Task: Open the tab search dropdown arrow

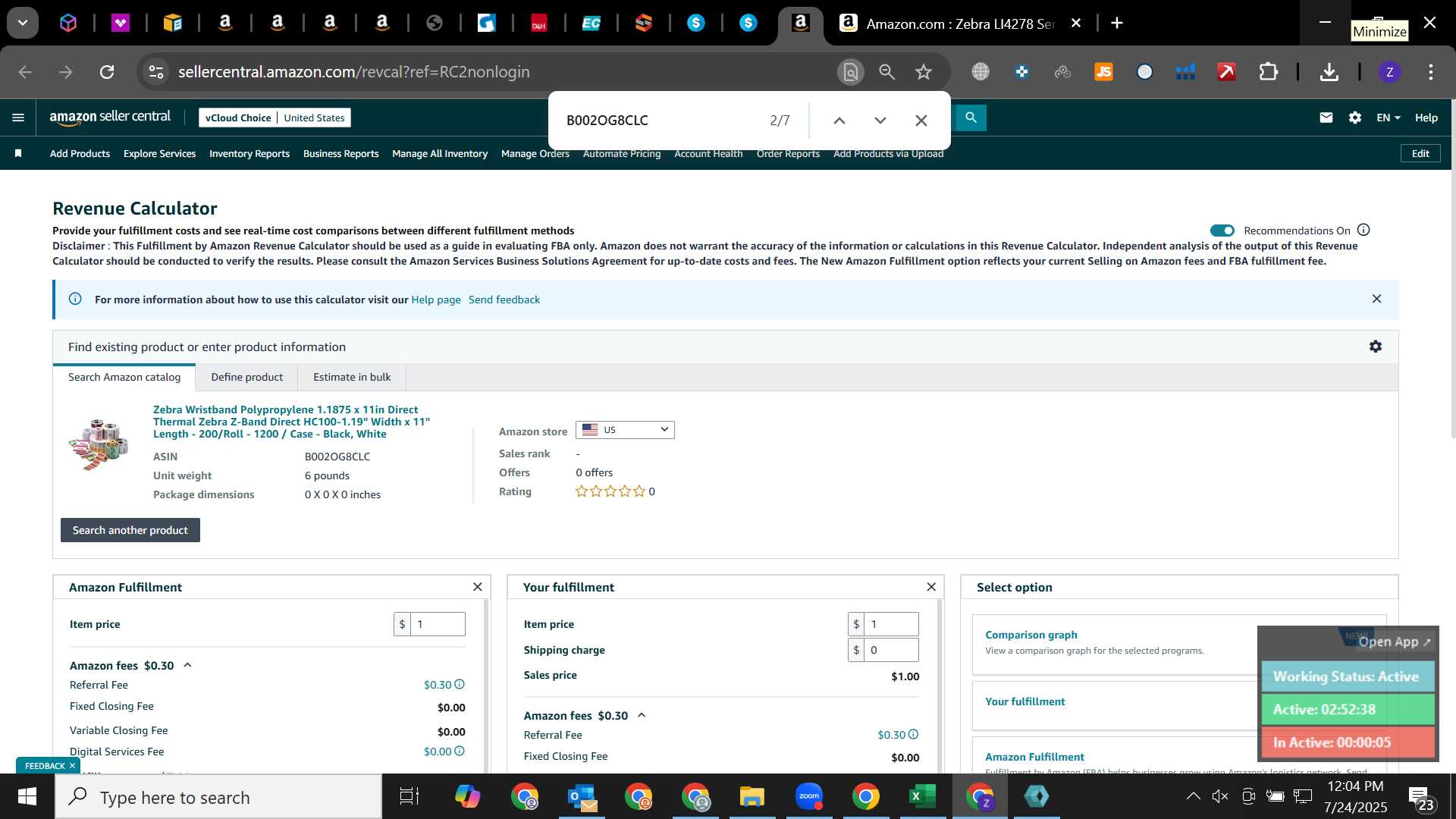Action: click(23, 23)
